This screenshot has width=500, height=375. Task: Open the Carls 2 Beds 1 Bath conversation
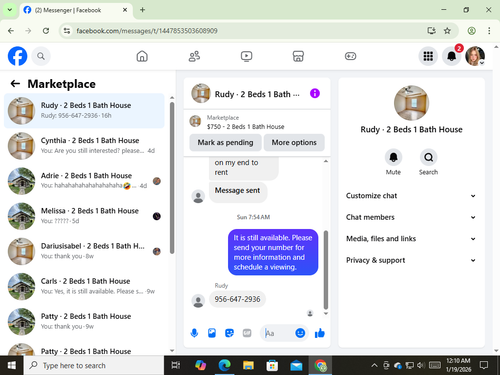pyautogui.click(x=84, y=286)
